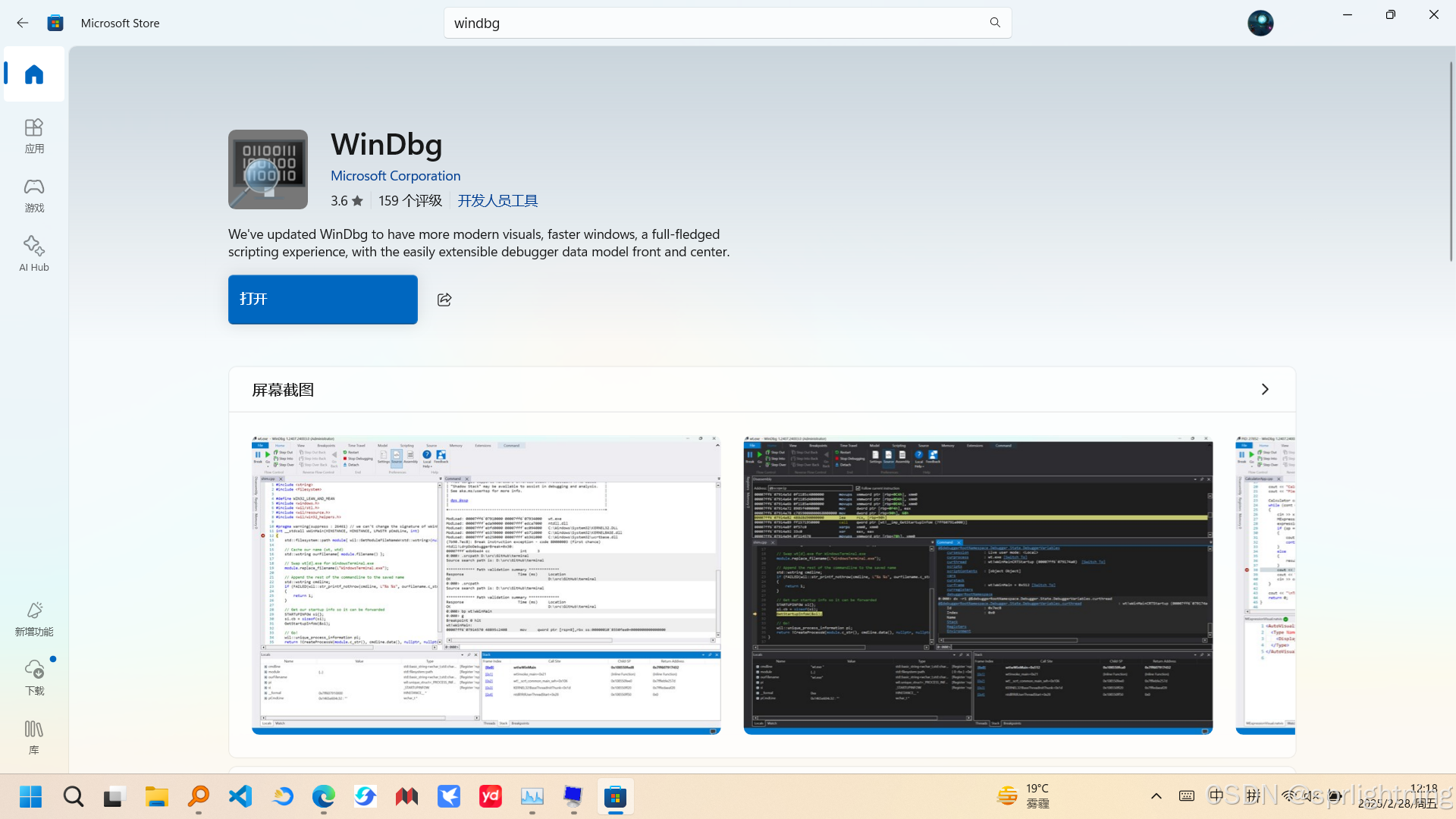View the 159 个评级 ratings

coord(410,200)
